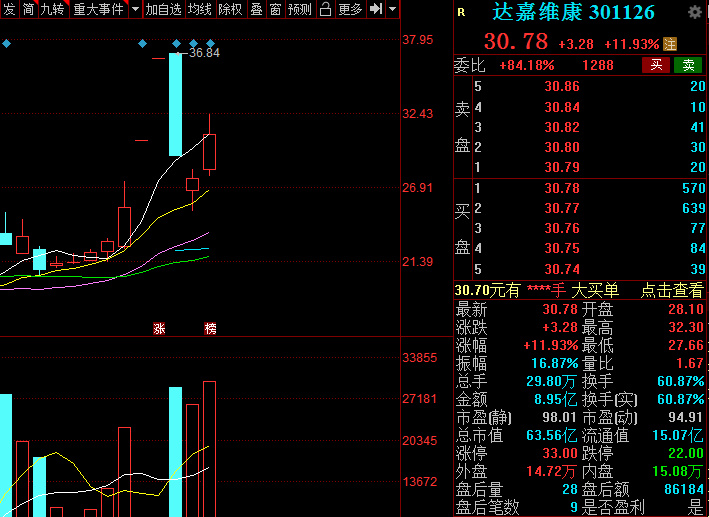
Task: Select sell level 1 price 30.79
Action: pyautogui.click(x=562, y=167)
